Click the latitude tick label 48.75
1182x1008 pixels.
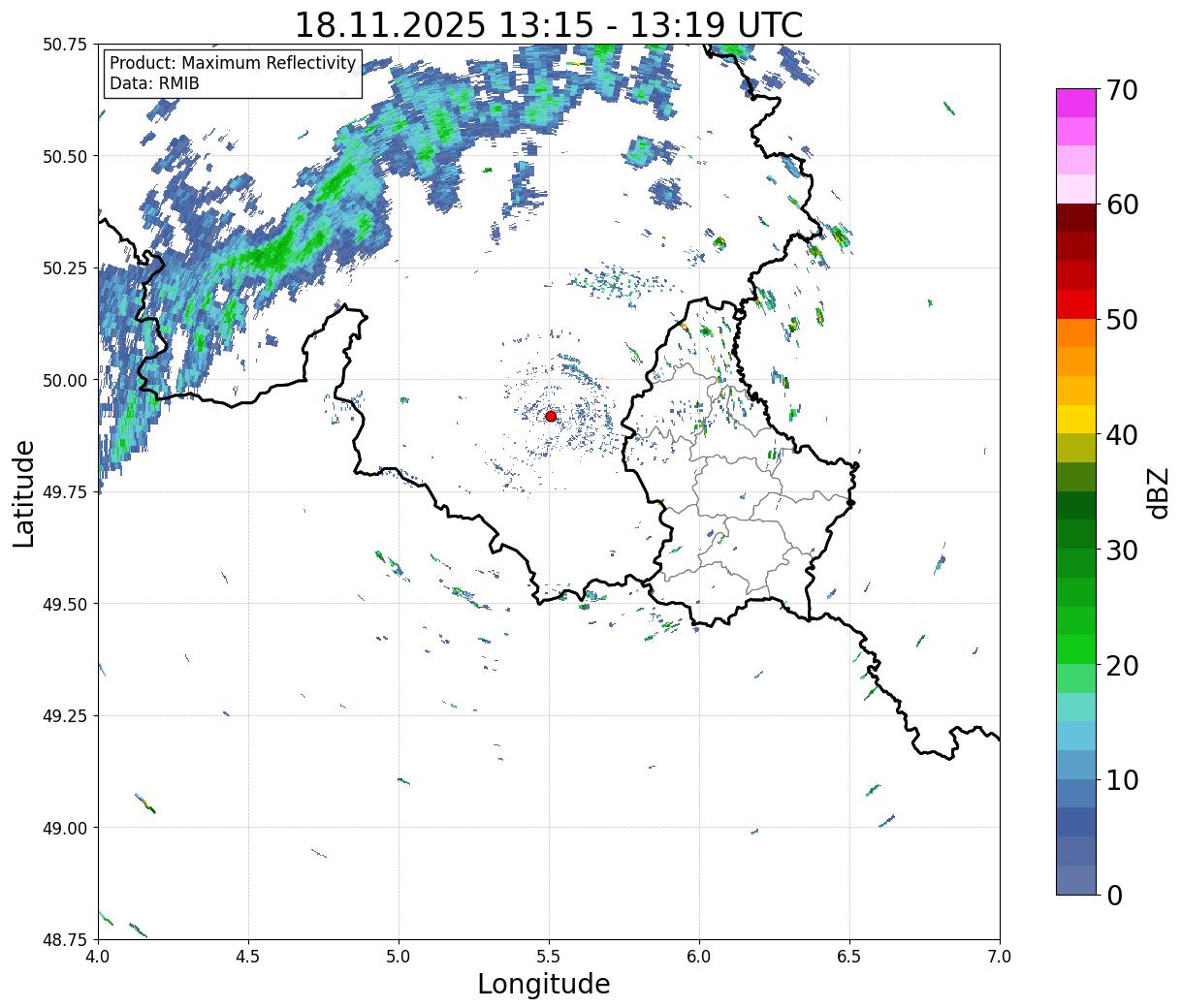coord(65,939)
